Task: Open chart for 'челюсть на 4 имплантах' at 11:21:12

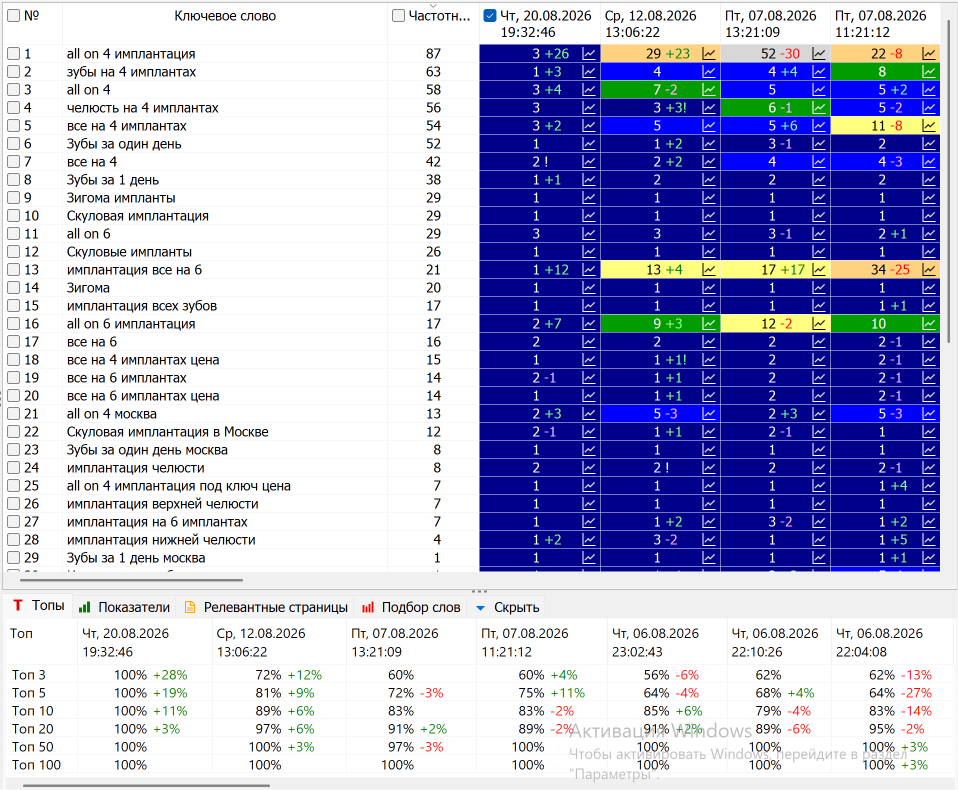Action: (x=929, y=108)
